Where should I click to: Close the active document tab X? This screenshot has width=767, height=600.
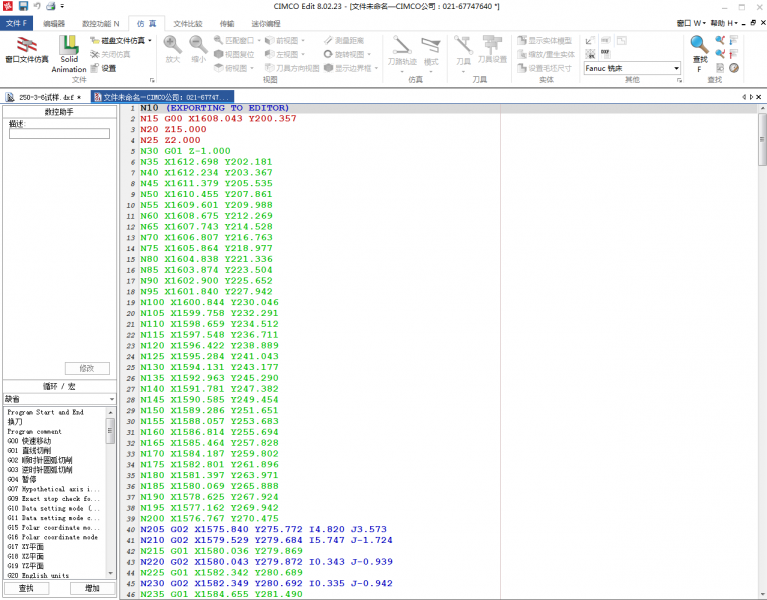(x=759, y=97)
